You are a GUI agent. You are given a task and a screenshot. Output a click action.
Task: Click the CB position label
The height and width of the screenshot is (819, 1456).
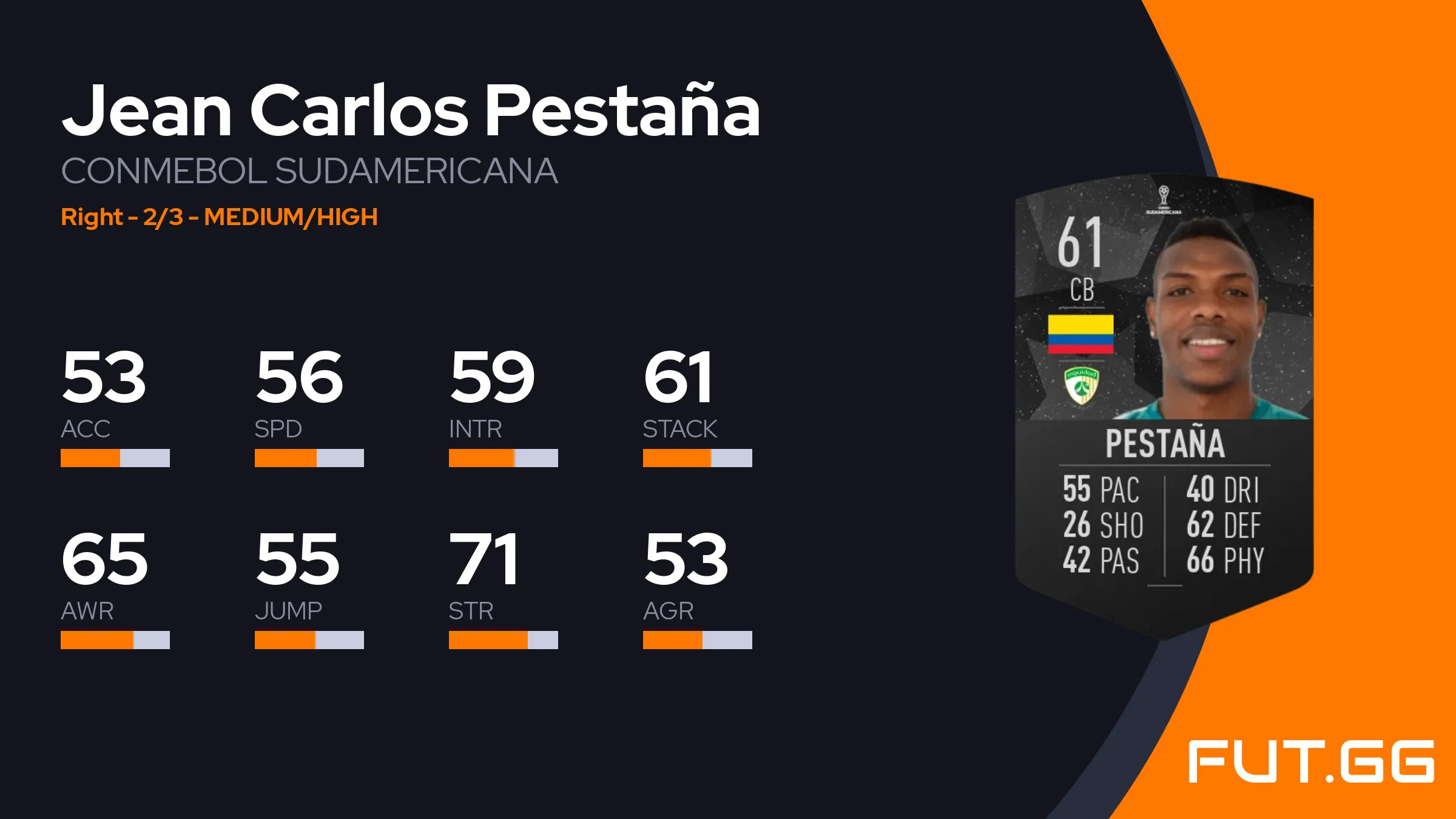pyautogui.click(x=1082, y=291)
